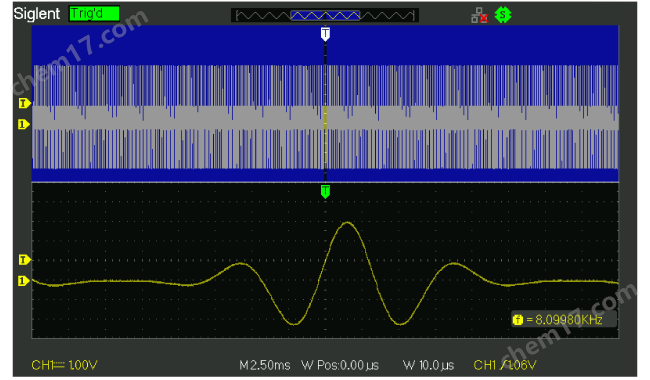Click the yellow f frequency icon
The image size is (650, 380).
coord(518,320)
